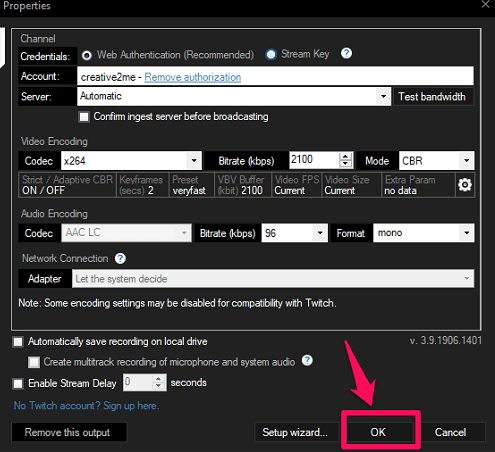Click the version number v. 3.9.1906.1401
Screen dimensions: 495x452
click(446, 340)
